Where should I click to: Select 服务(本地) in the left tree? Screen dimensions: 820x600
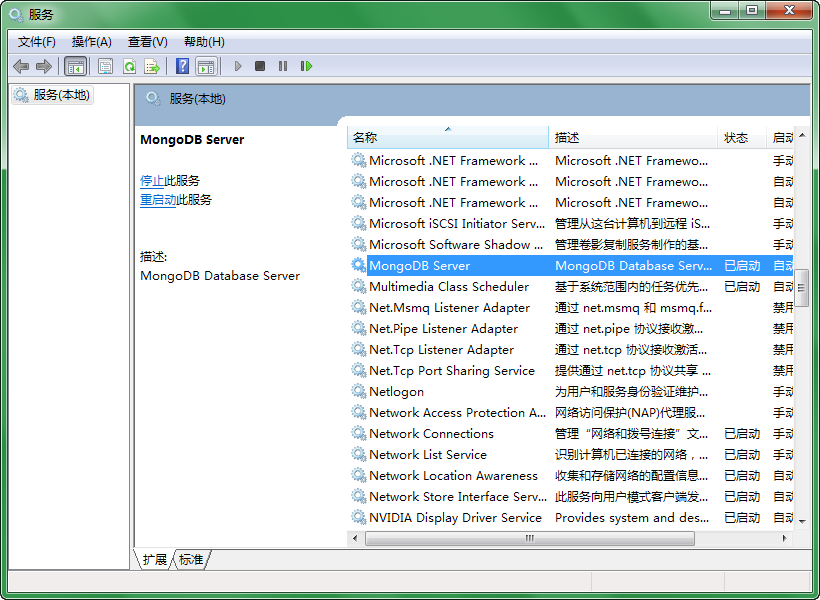pos(61,95)
